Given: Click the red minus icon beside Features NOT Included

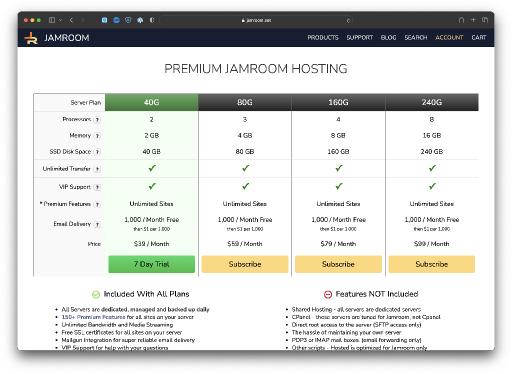Looking at the screenshot, I should coord(328,294).
